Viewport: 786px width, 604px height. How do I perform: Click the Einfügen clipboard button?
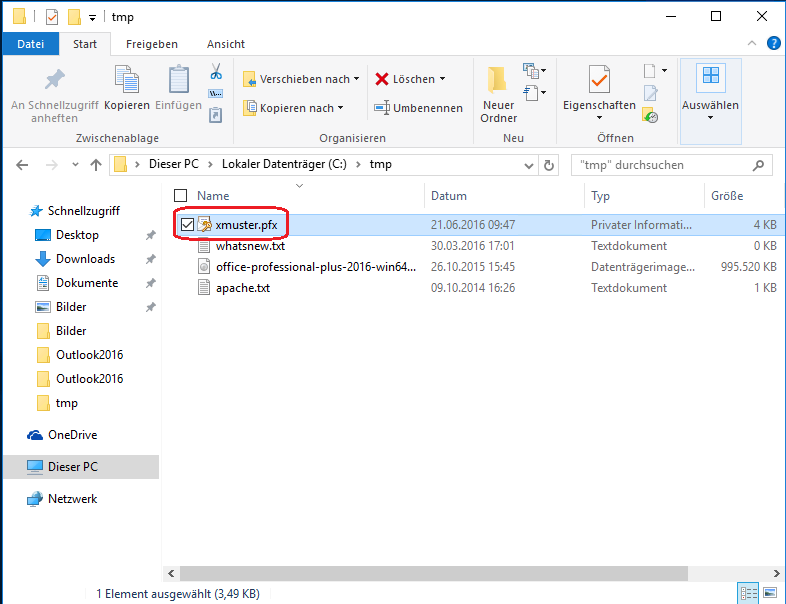click(178, 88)
